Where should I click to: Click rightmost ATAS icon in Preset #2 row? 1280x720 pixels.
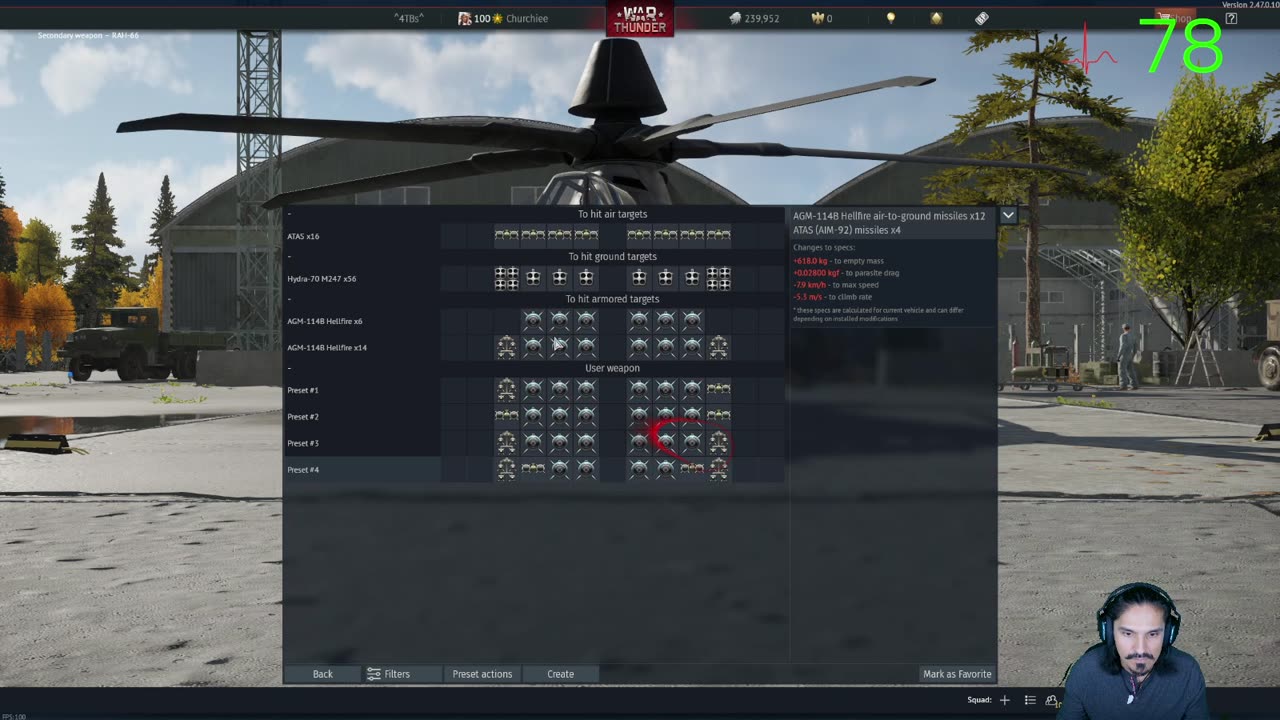pos(718,416)
